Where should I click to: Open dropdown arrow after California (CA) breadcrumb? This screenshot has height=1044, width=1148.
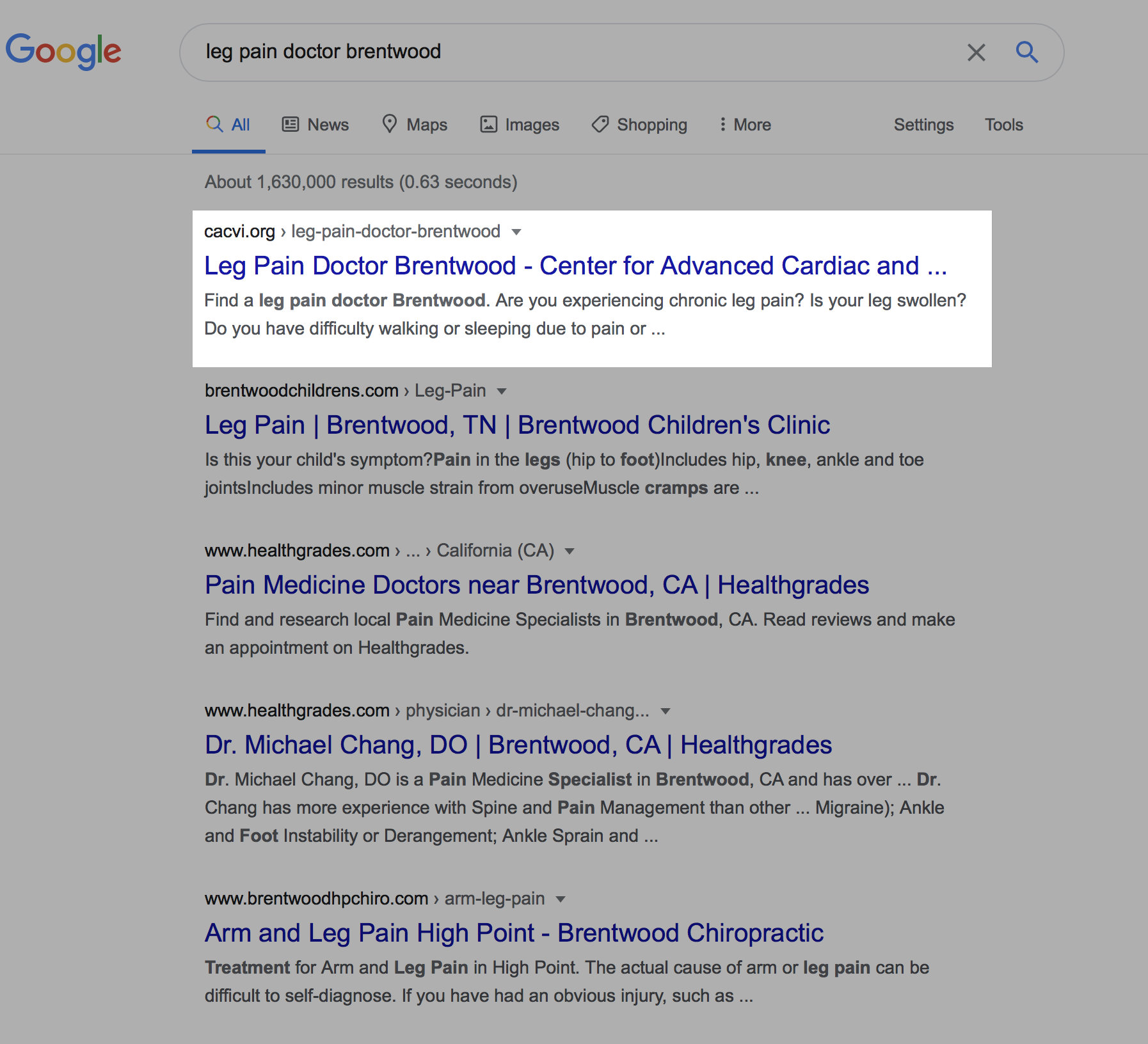570,551
